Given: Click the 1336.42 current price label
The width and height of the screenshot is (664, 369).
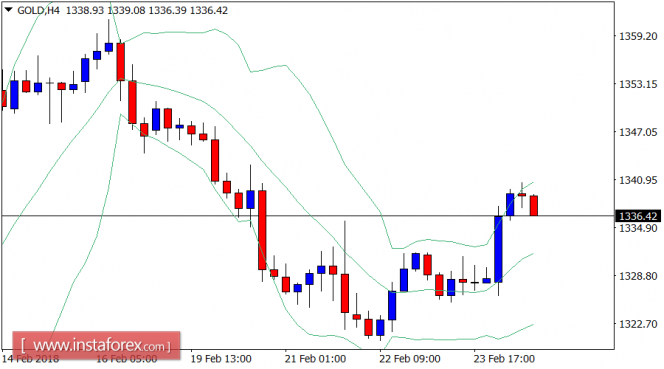Looking at the screenshot, I should tap(638, 216).
